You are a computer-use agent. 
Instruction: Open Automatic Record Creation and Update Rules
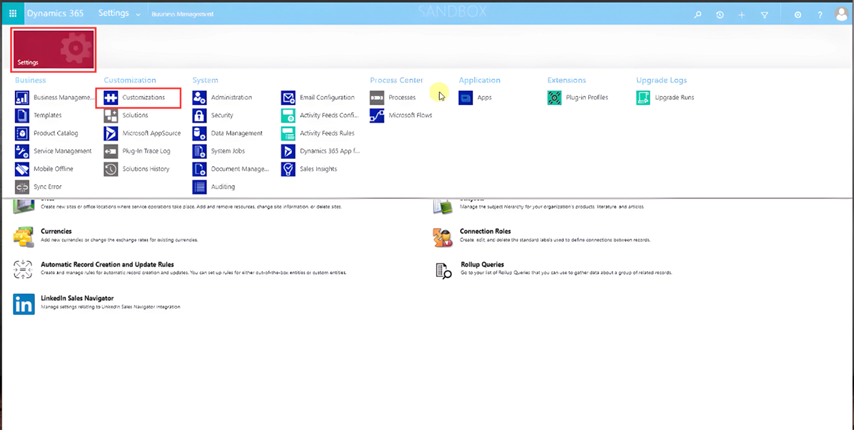(107, 265)
